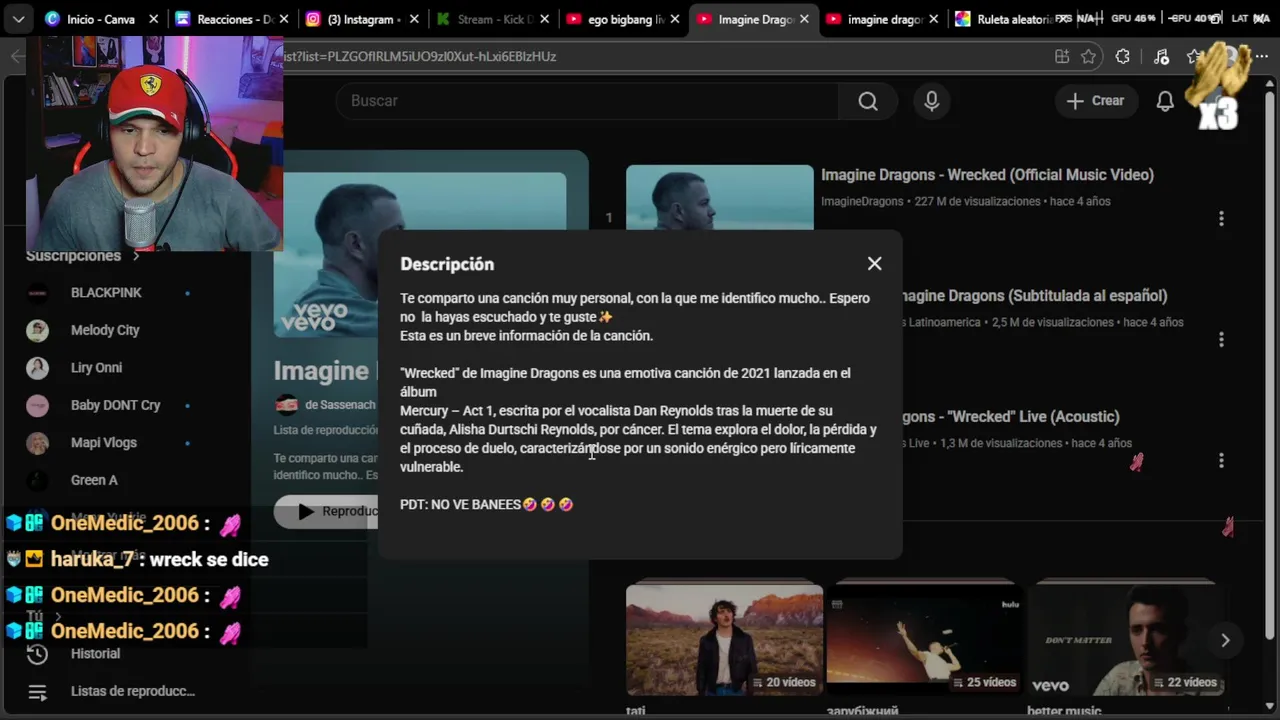Click the Imagine playlist title heading
Viewport: 1280px width, 720px height.
click(322, 371)
